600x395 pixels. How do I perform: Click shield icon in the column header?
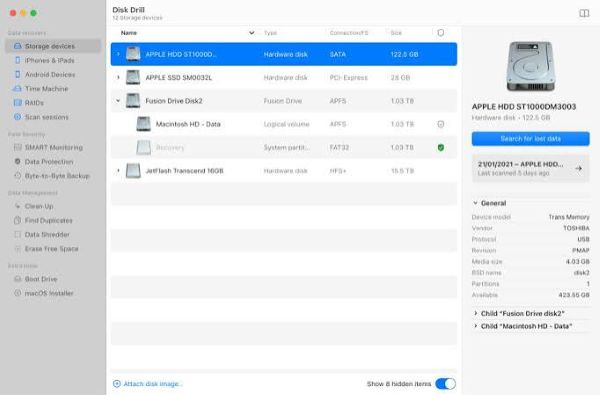coord(440,33)
